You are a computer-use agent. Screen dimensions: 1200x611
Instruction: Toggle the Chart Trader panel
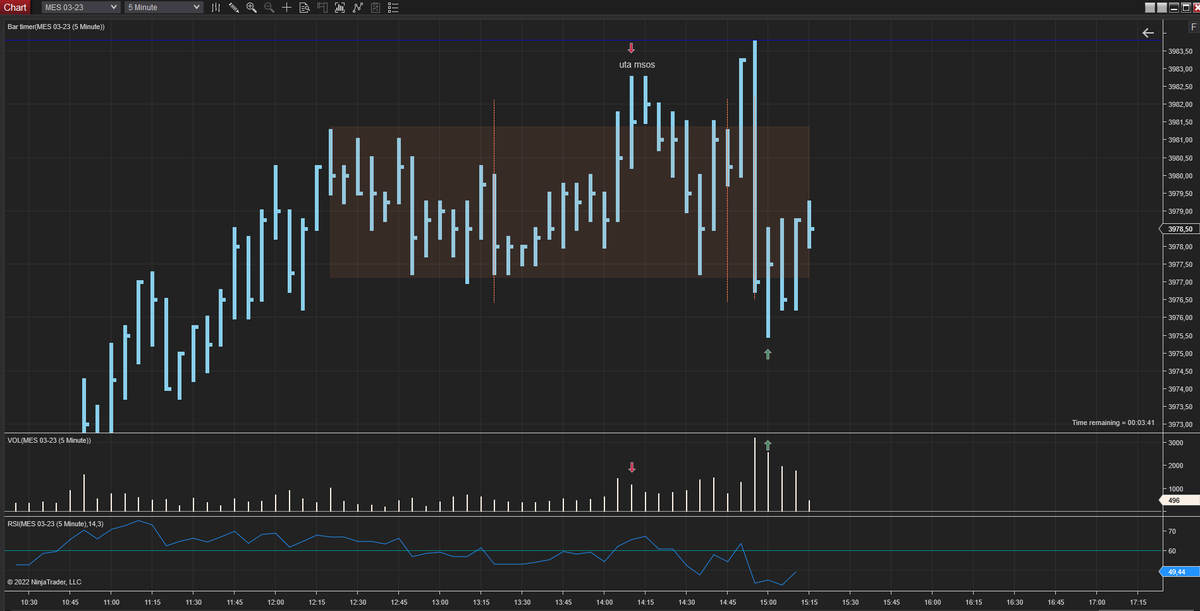322,7
